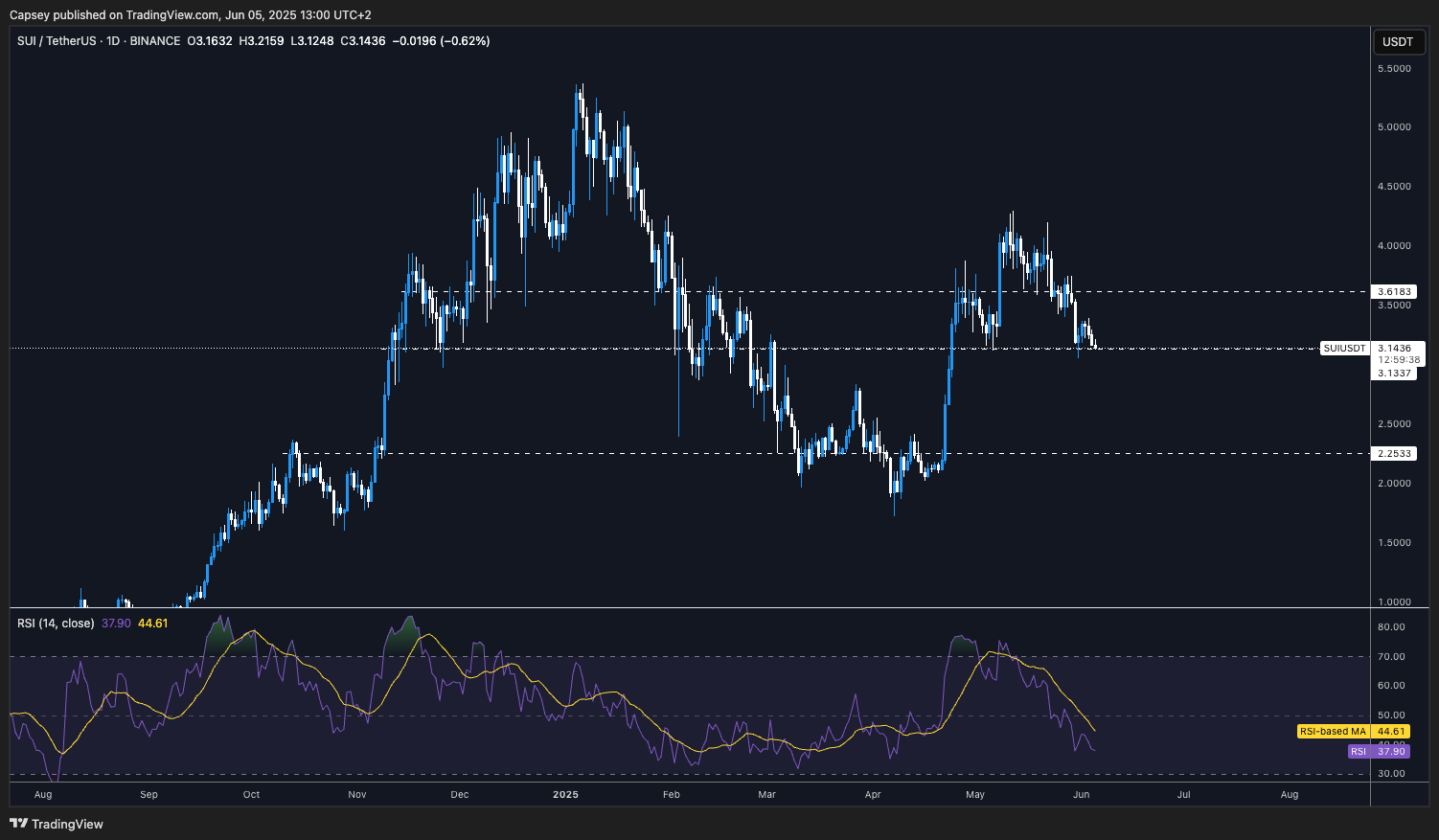Click the 5.5000 price axis label
The width and height of the screenshot is (1439, 840).
[x=1394, y=69]
